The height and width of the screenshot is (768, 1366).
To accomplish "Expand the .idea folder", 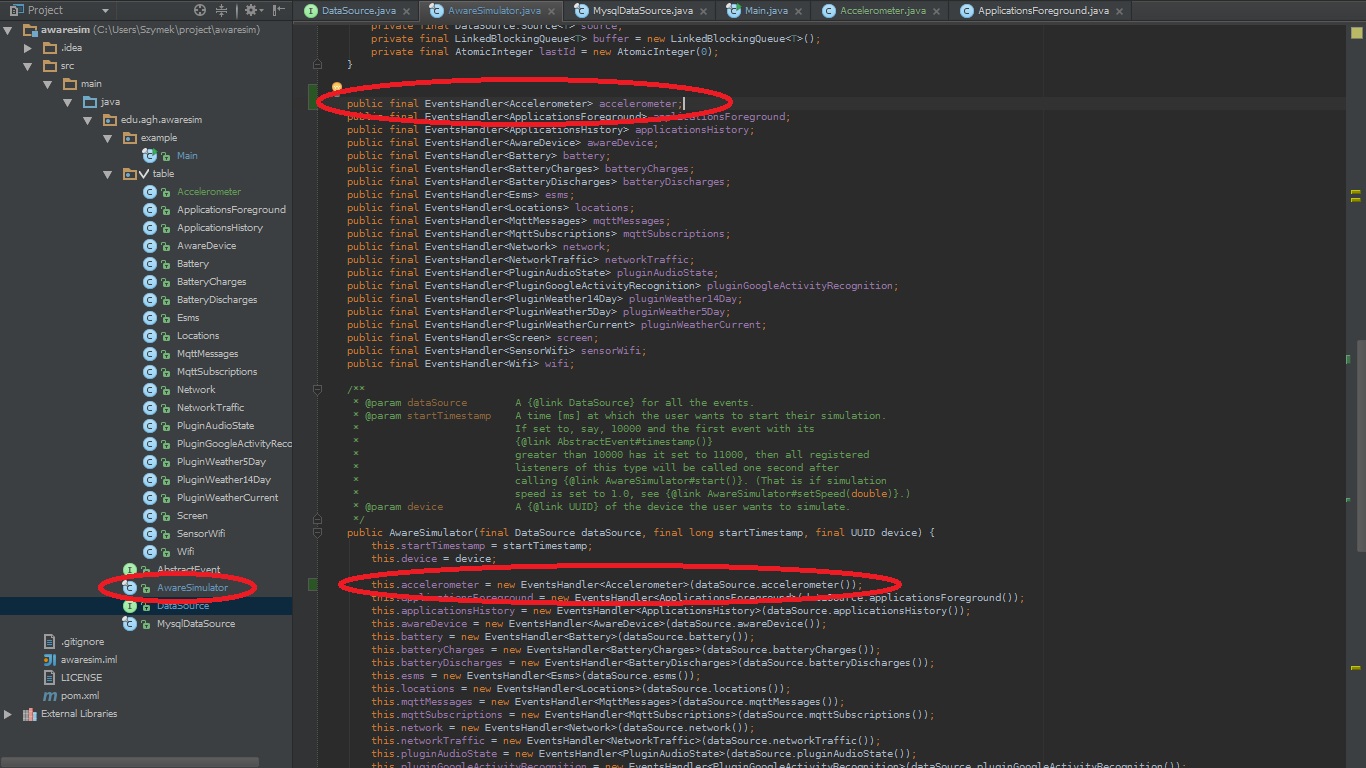I will [x=30, y=48].
